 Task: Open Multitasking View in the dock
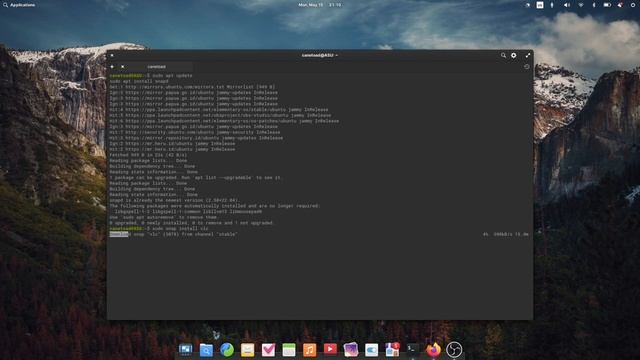186,349
